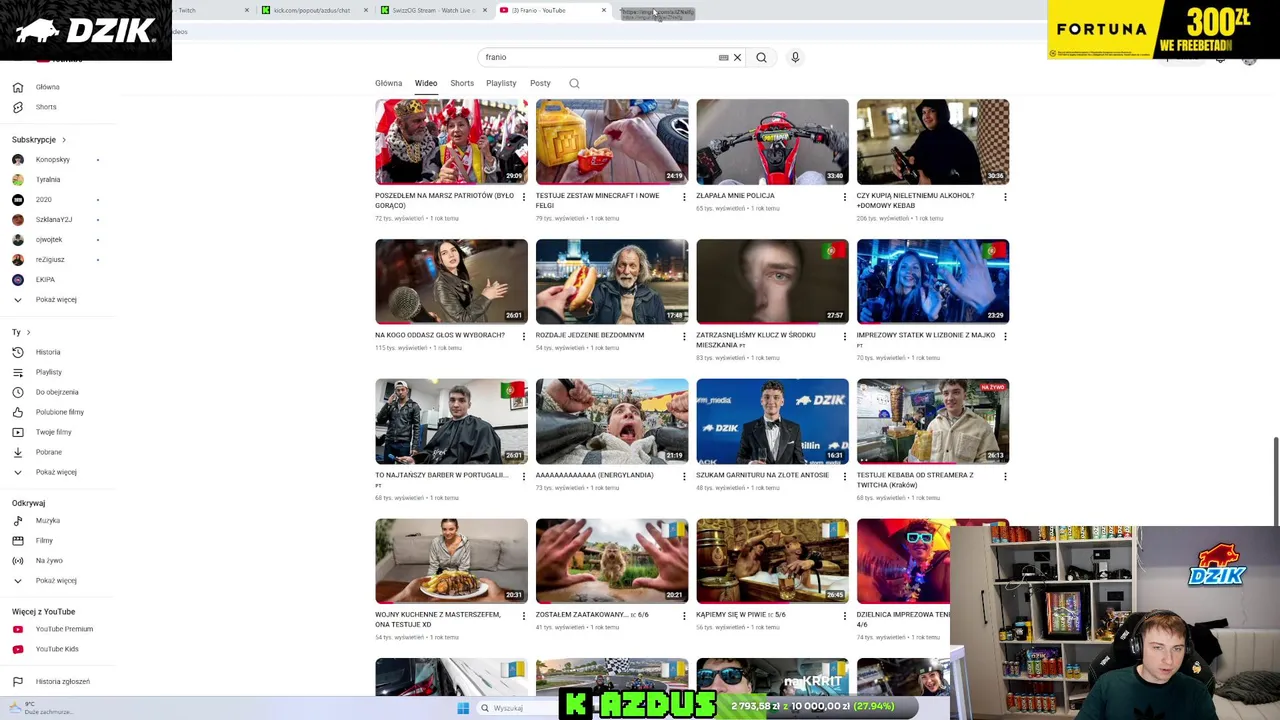The image size is (1280, 720).
Task: Open Muzyka under Odkrywaj
Action: 48,520
